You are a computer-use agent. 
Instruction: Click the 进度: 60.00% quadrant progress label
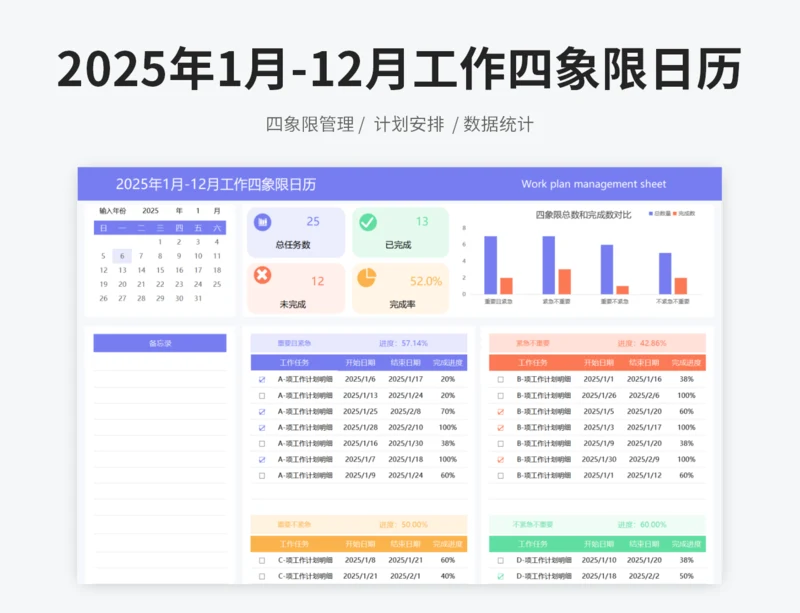pyautogui.click(x=642, y=525)
